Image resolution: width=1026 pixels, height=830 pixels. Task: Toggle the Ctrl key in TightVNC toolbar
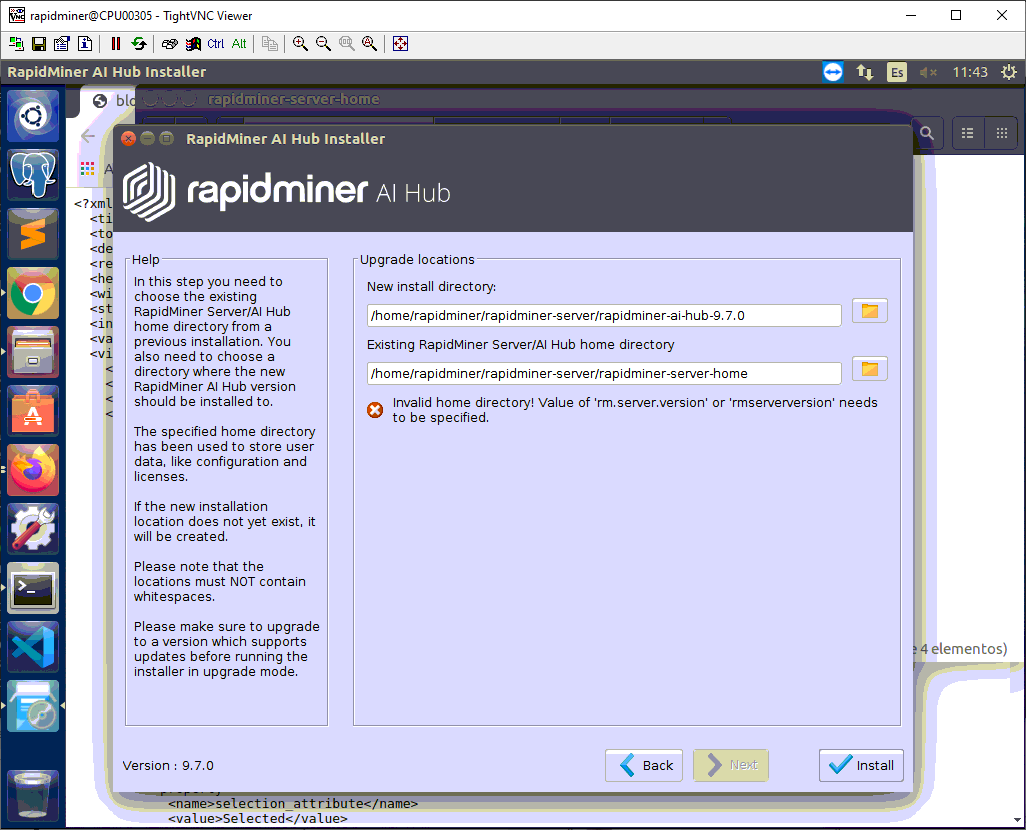tap(216, 44)
